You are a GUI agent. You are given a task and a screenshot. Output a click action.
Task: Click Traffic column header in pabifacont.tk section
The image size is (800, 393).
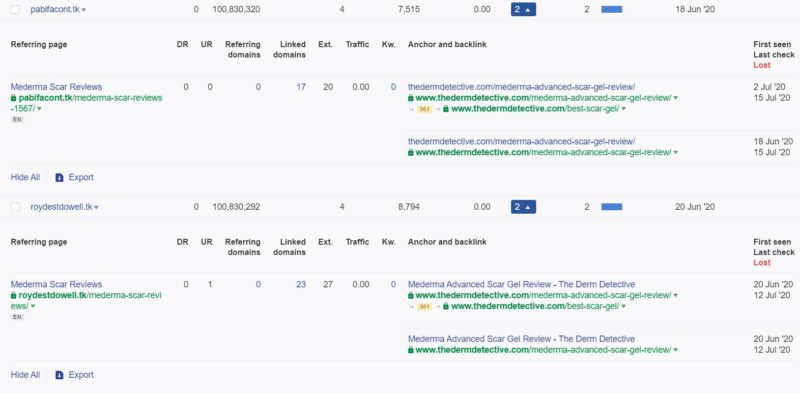tap(357, 44)
